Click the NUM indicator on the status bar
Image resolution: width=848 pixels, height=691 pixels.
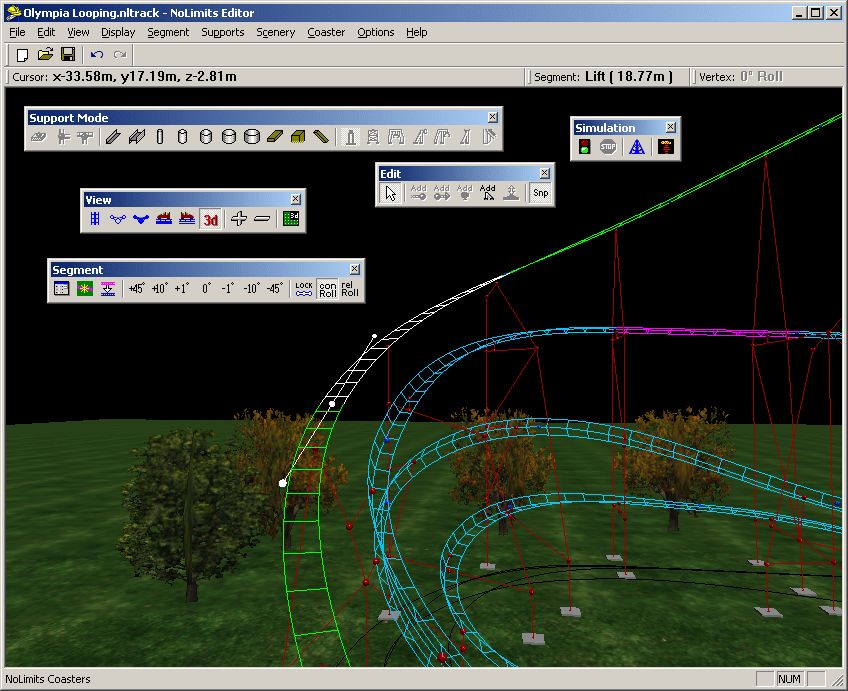coord(789,679)
